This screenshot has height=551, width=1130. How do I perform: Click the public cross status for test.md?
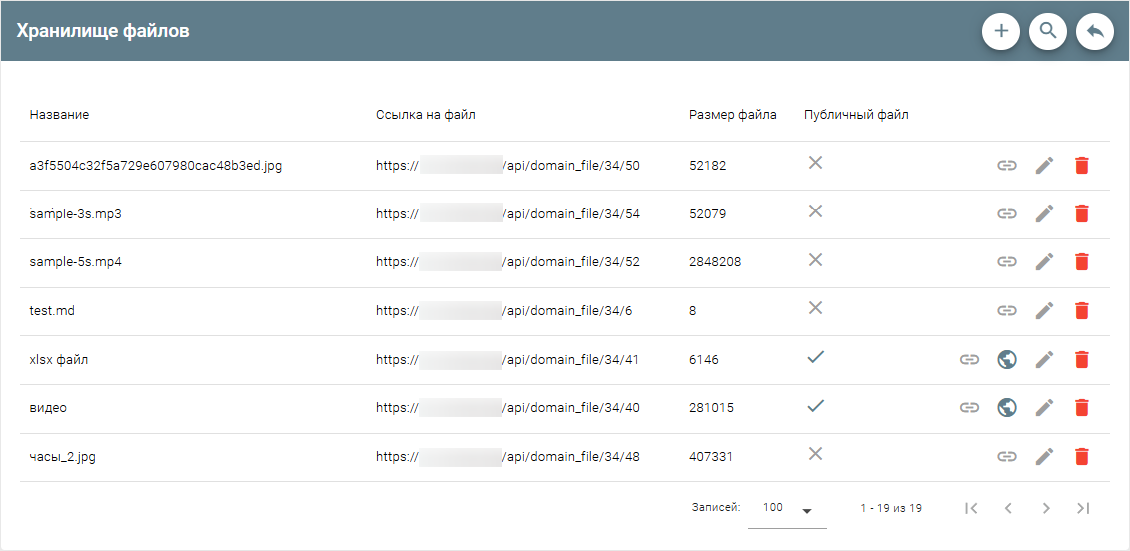pos(816,308)
